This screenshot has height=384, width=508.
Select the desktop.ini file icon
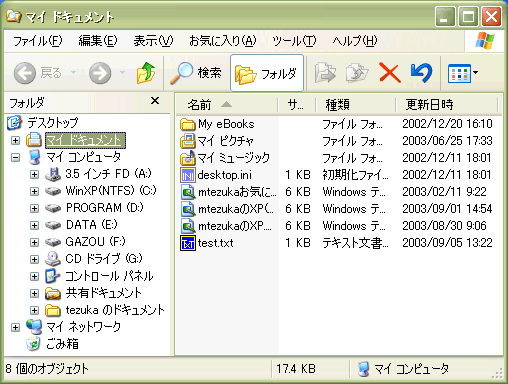188,175
